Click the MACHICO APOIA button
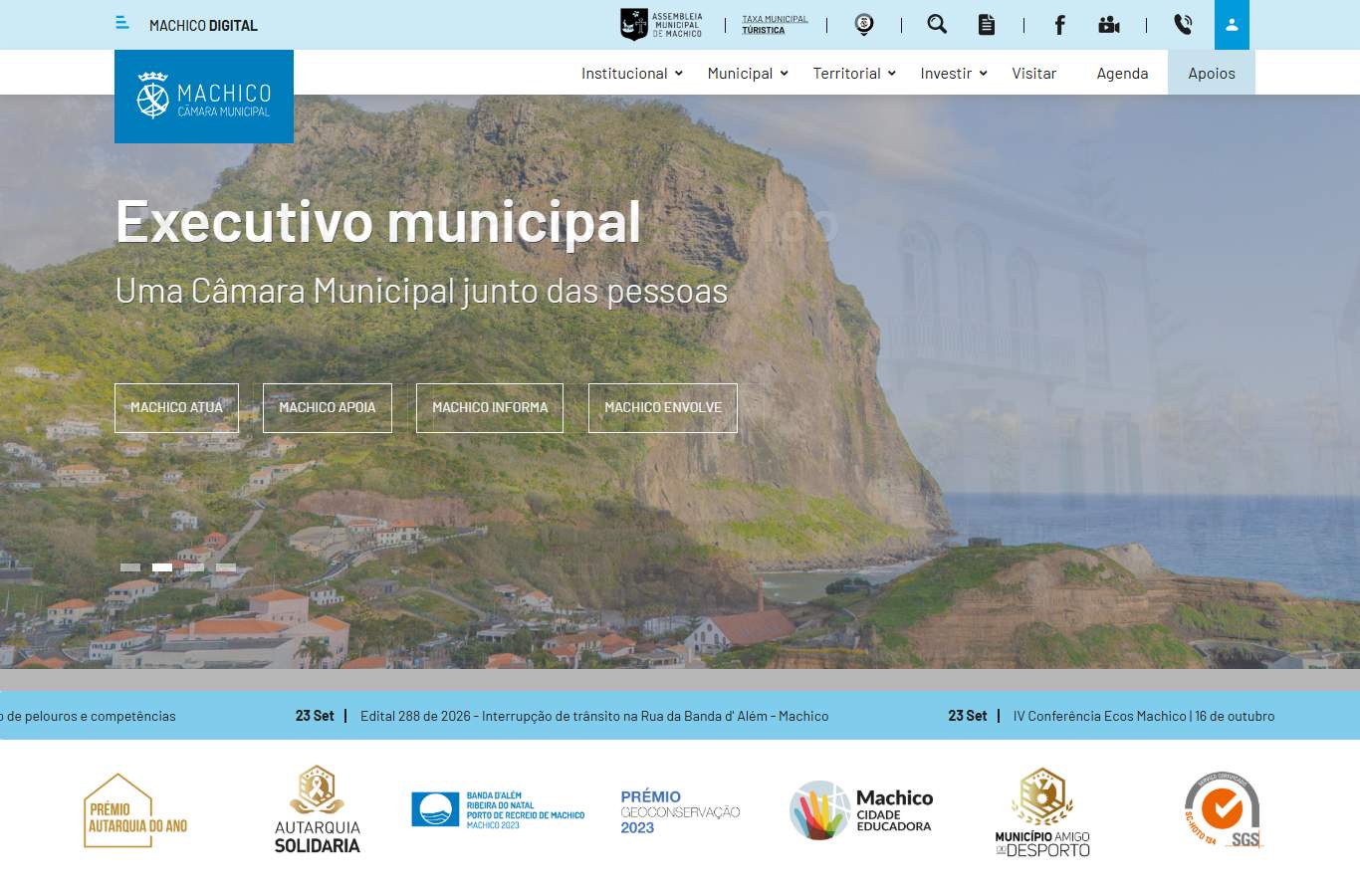Viewport: 1360px width, 896px height. coord(328,408)
